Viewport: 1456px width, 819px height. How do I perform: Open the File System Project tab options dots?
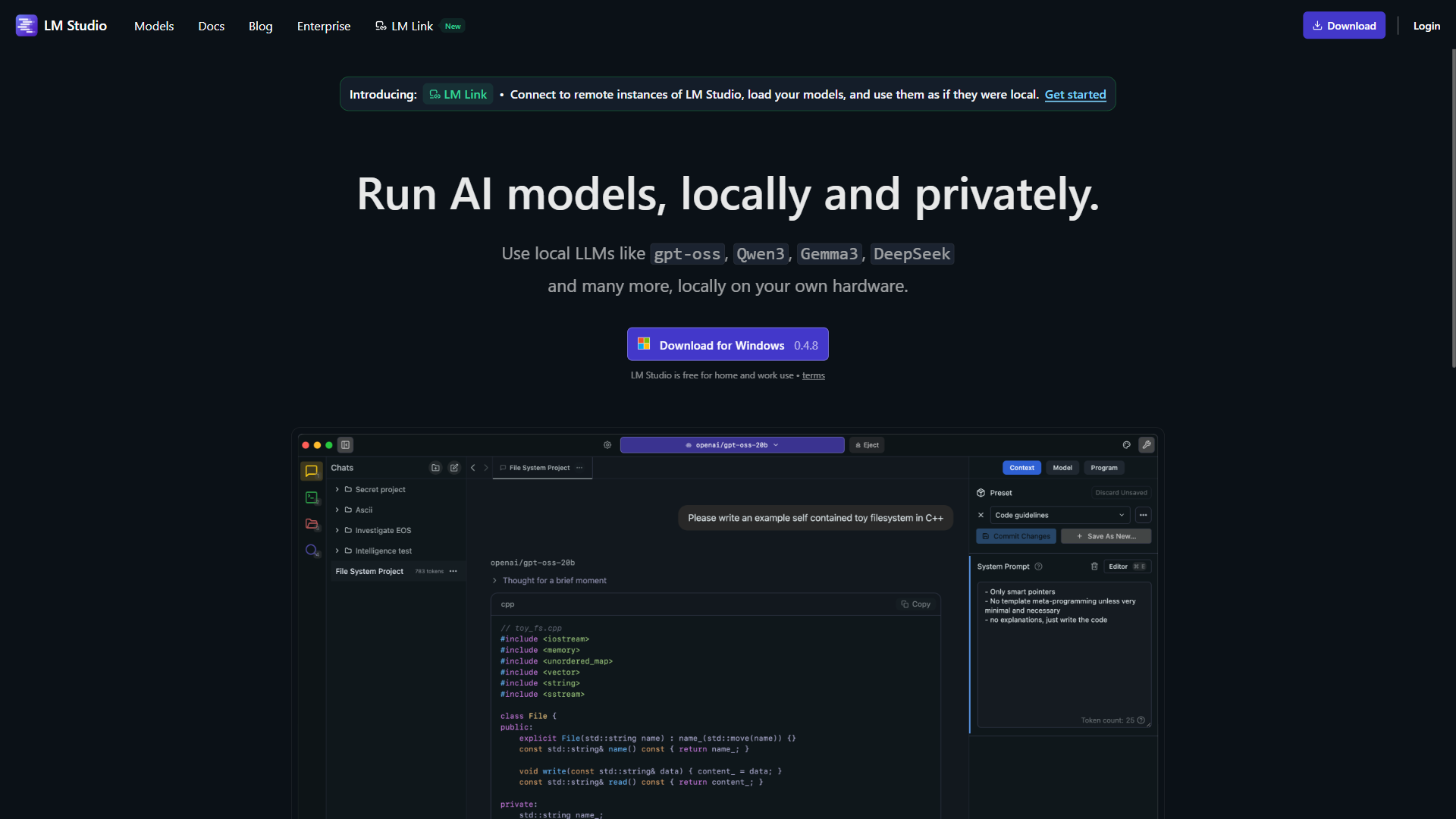point(579,468)
